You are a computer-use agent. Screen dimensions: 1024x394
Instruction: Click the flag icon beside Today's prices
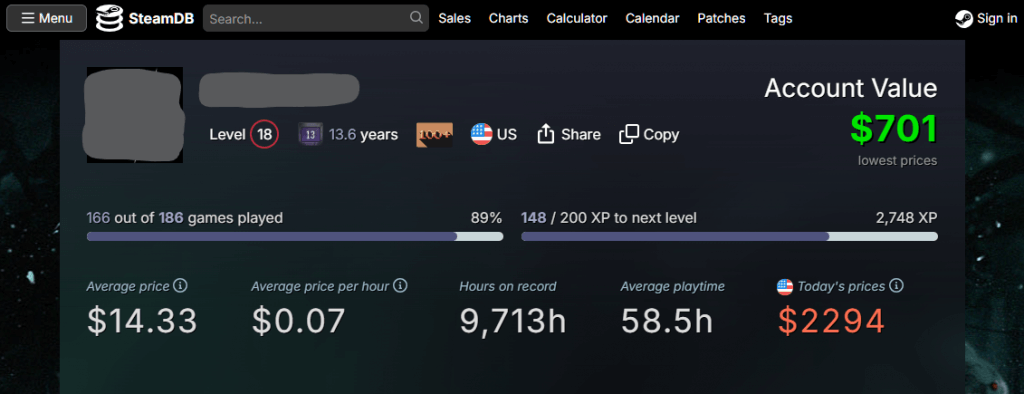coord(785,286)
